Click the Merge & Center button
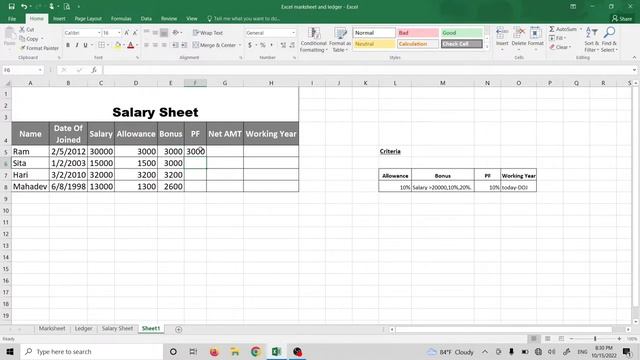The height and width of the screenshot is (360, 640). [215, 45]
